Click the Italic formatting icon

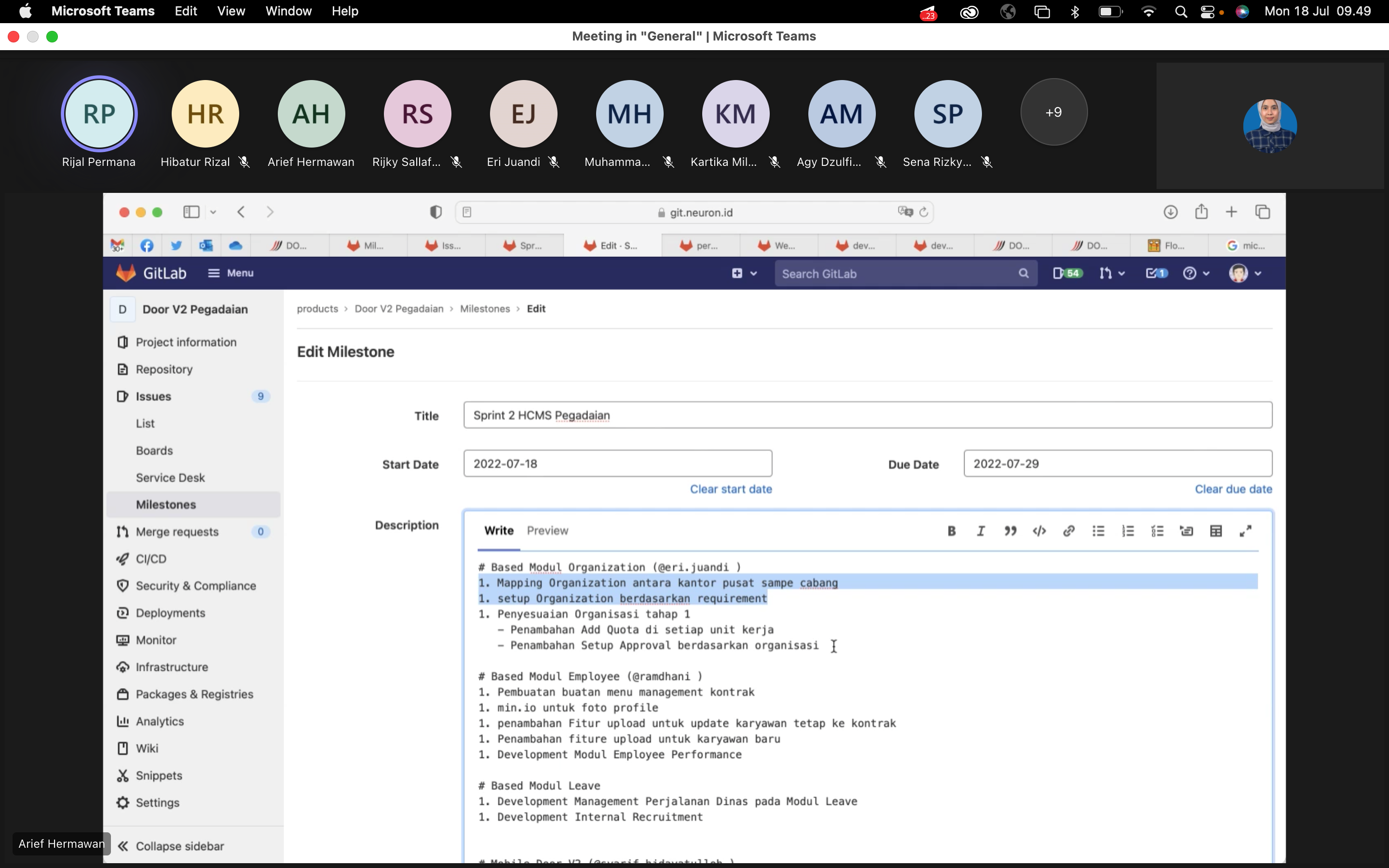tap(981, 531)
